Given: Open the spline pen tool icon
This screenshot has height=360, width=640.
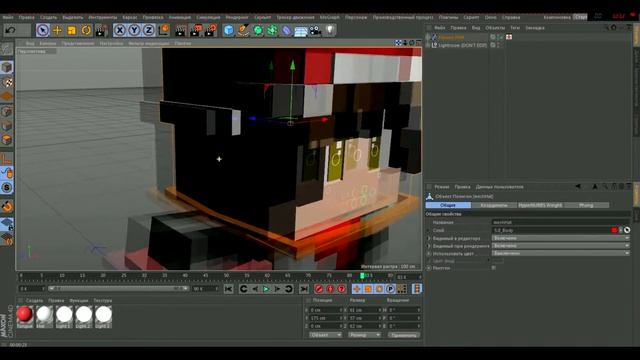Looking at the screenshot, I should tap(243, 30).
